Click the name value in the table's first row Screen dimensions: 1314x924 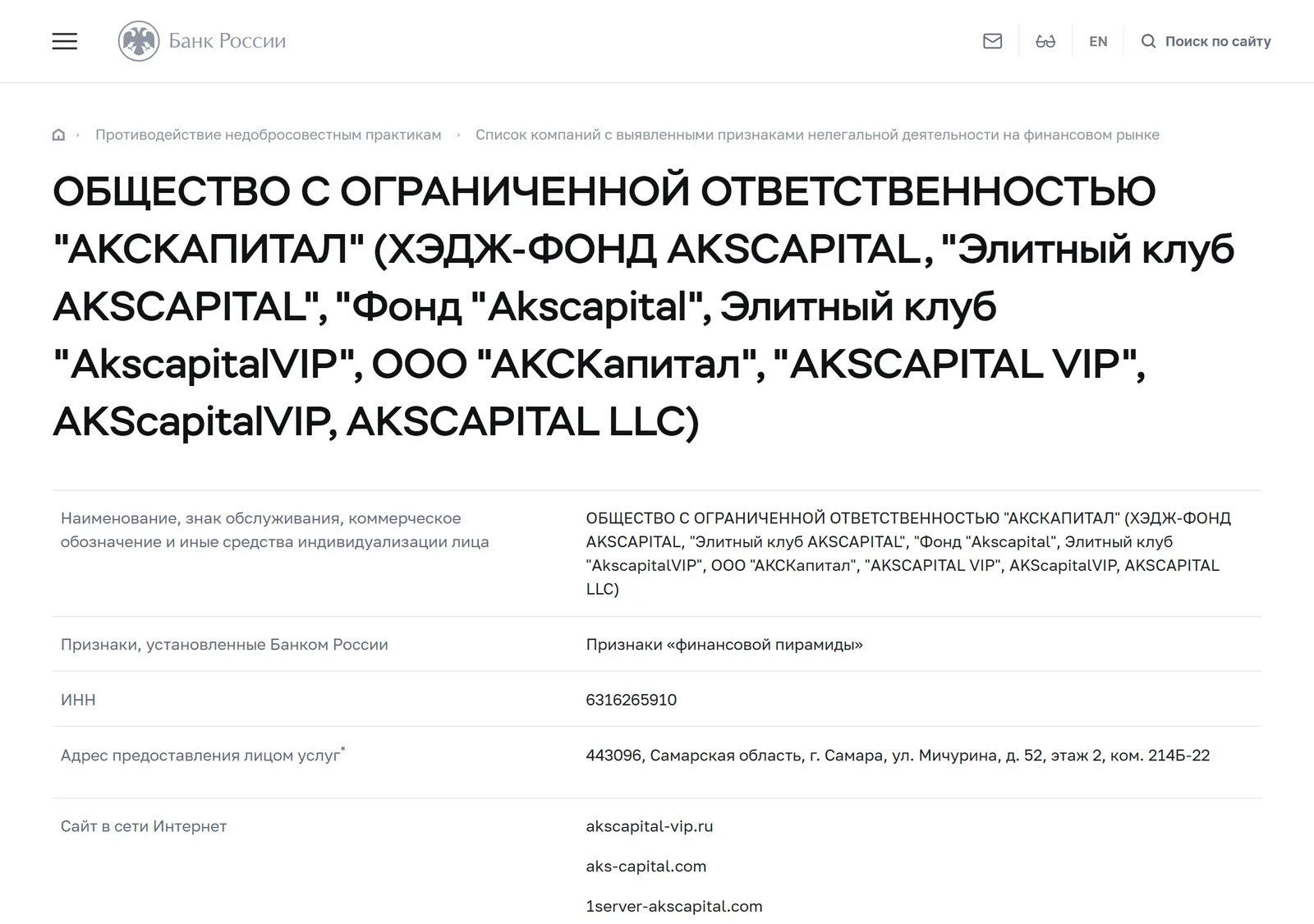[x=908, y=554]
